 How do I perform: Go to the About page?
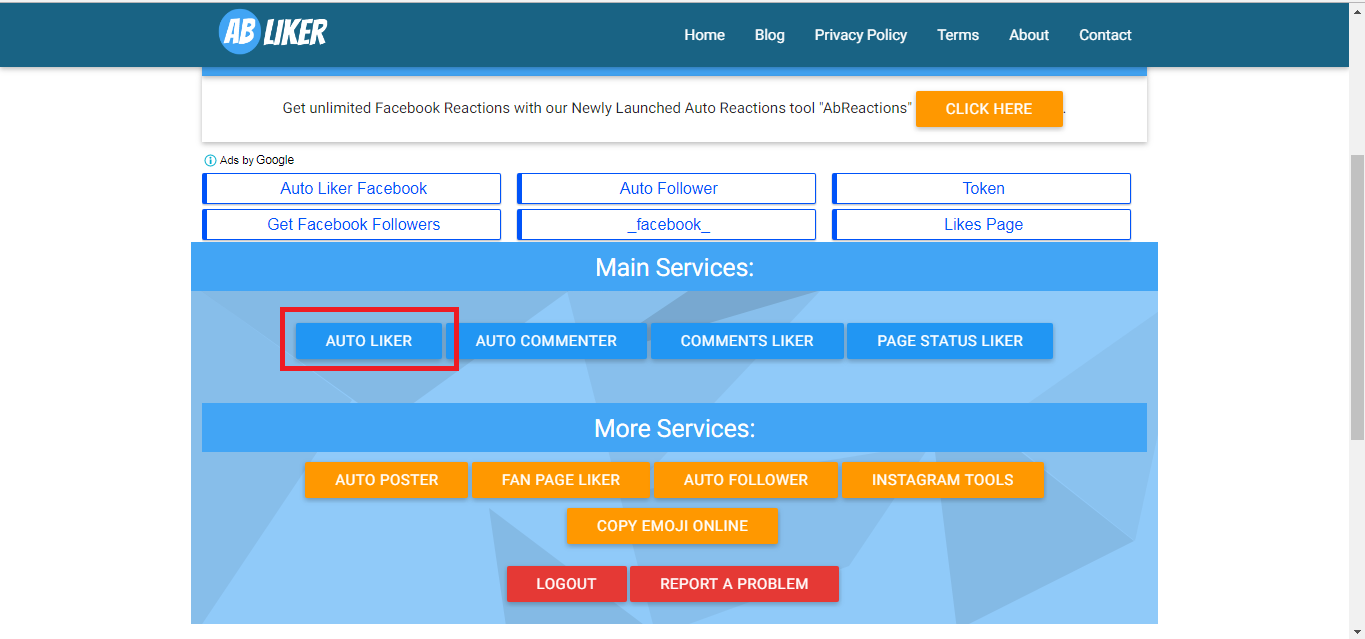1028,35
